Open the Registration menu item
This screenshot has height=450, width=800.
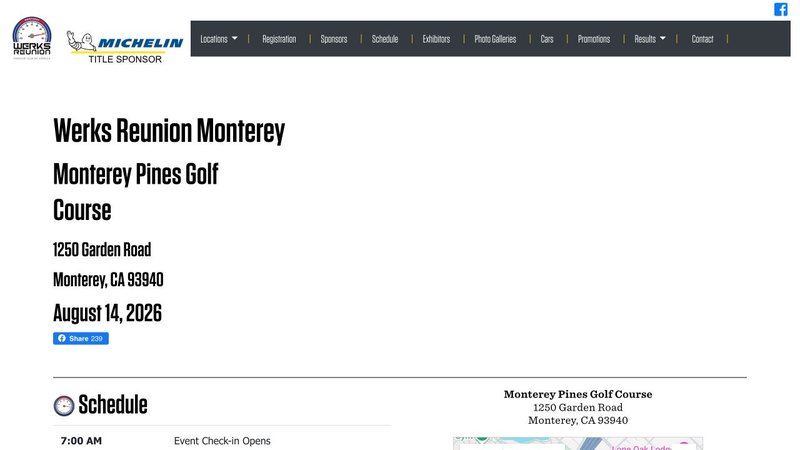click(x=279, y=39)
